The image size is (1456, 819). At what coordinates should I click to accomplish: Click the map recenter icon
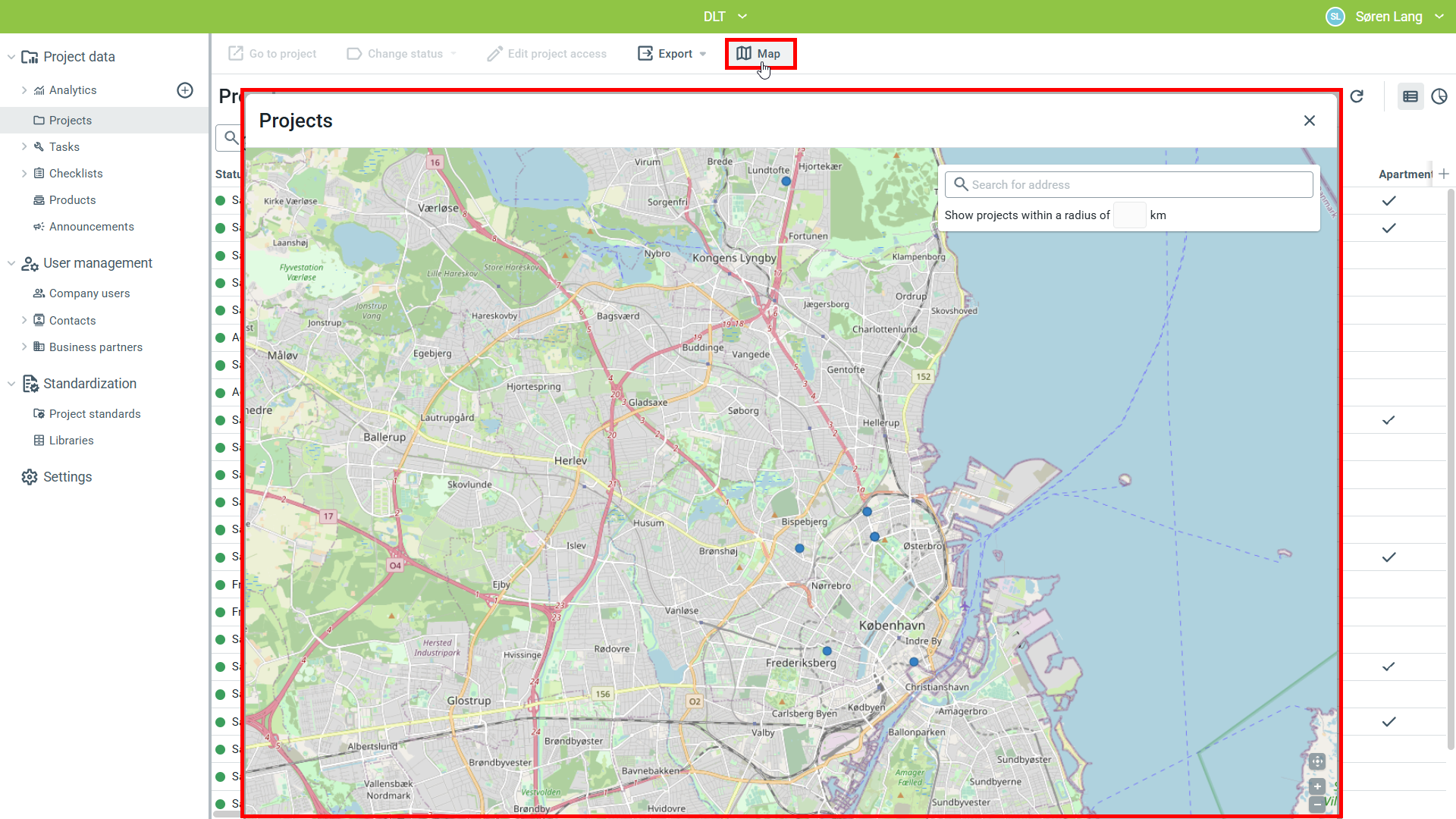(1317, 761)
